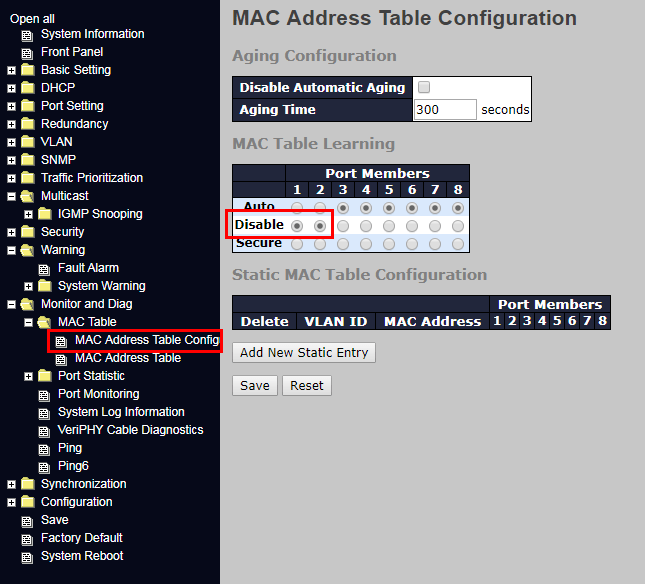Expand the Synchronization tree node
Image resolution: width=645 pixels, height=584 pixels.
pos(12,484)
